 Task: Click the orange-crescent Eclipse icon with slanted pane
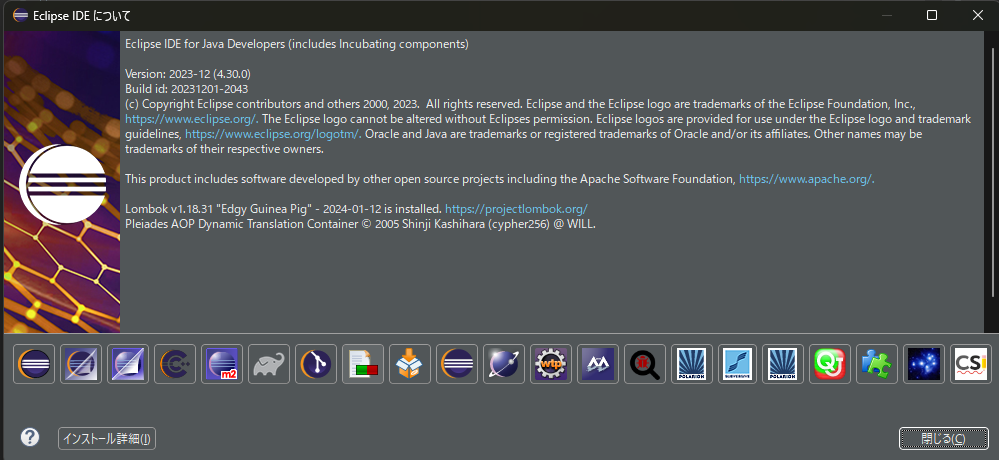click(x=81, y=364)
